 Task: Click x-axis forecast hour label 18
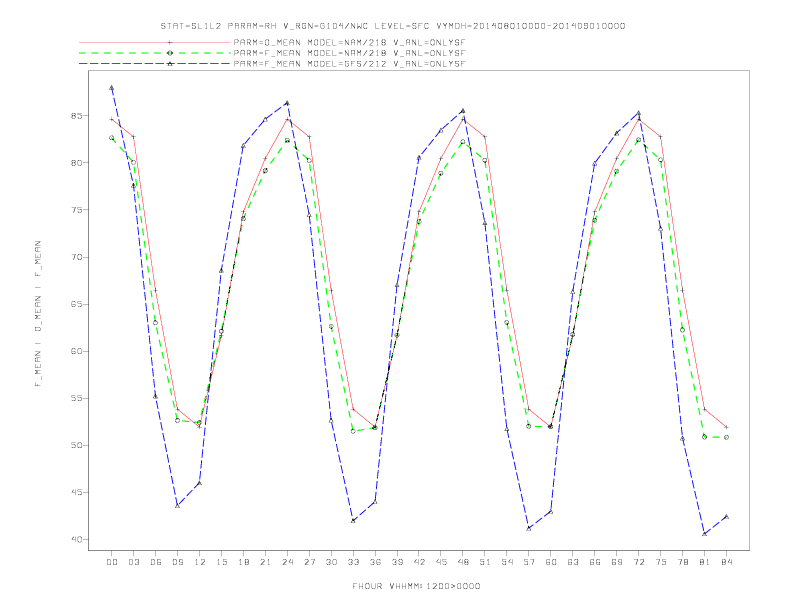243,562
